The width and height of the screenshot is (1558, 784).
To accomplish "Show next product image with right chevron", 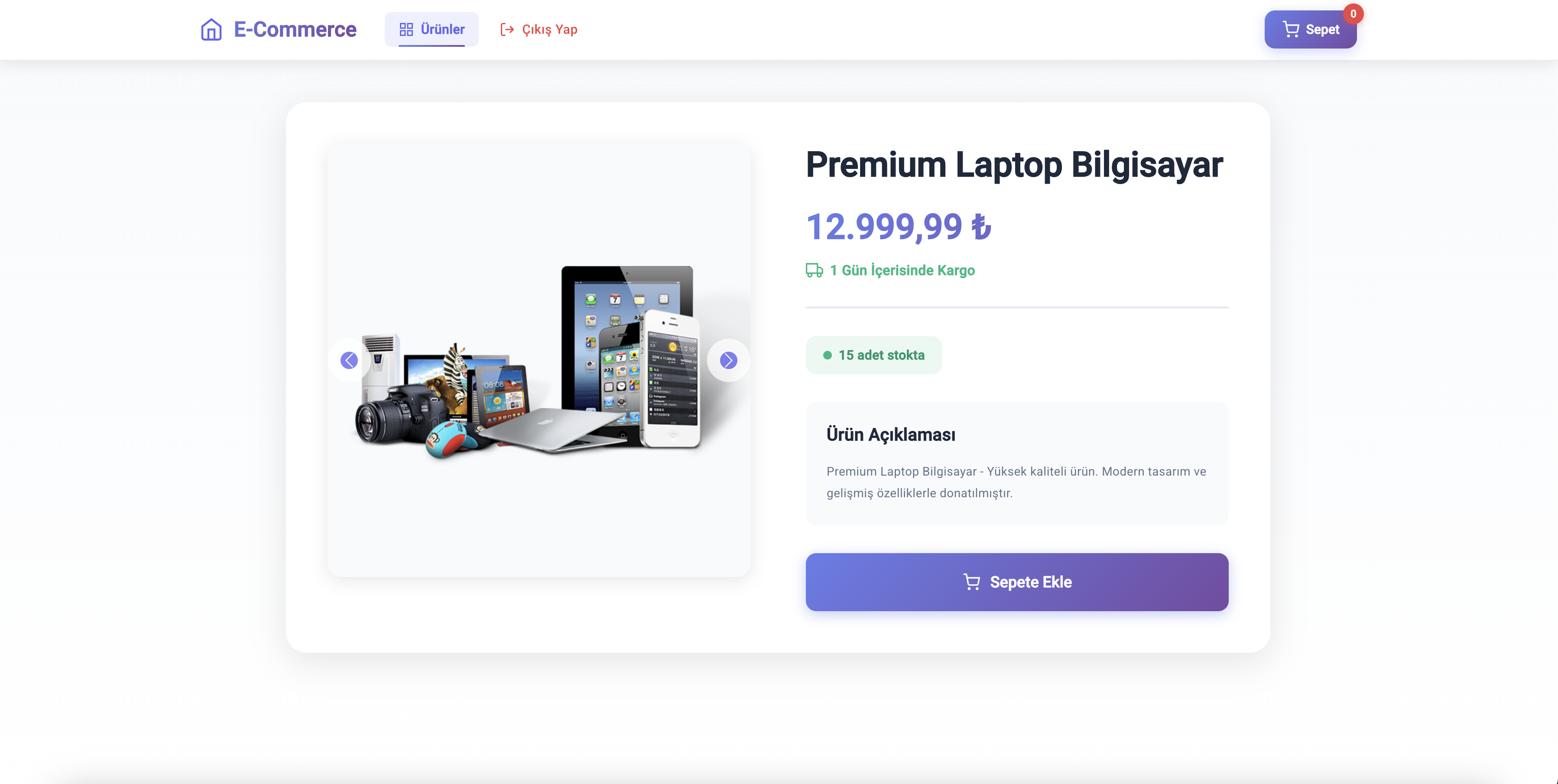I will (x=728, y=360).
